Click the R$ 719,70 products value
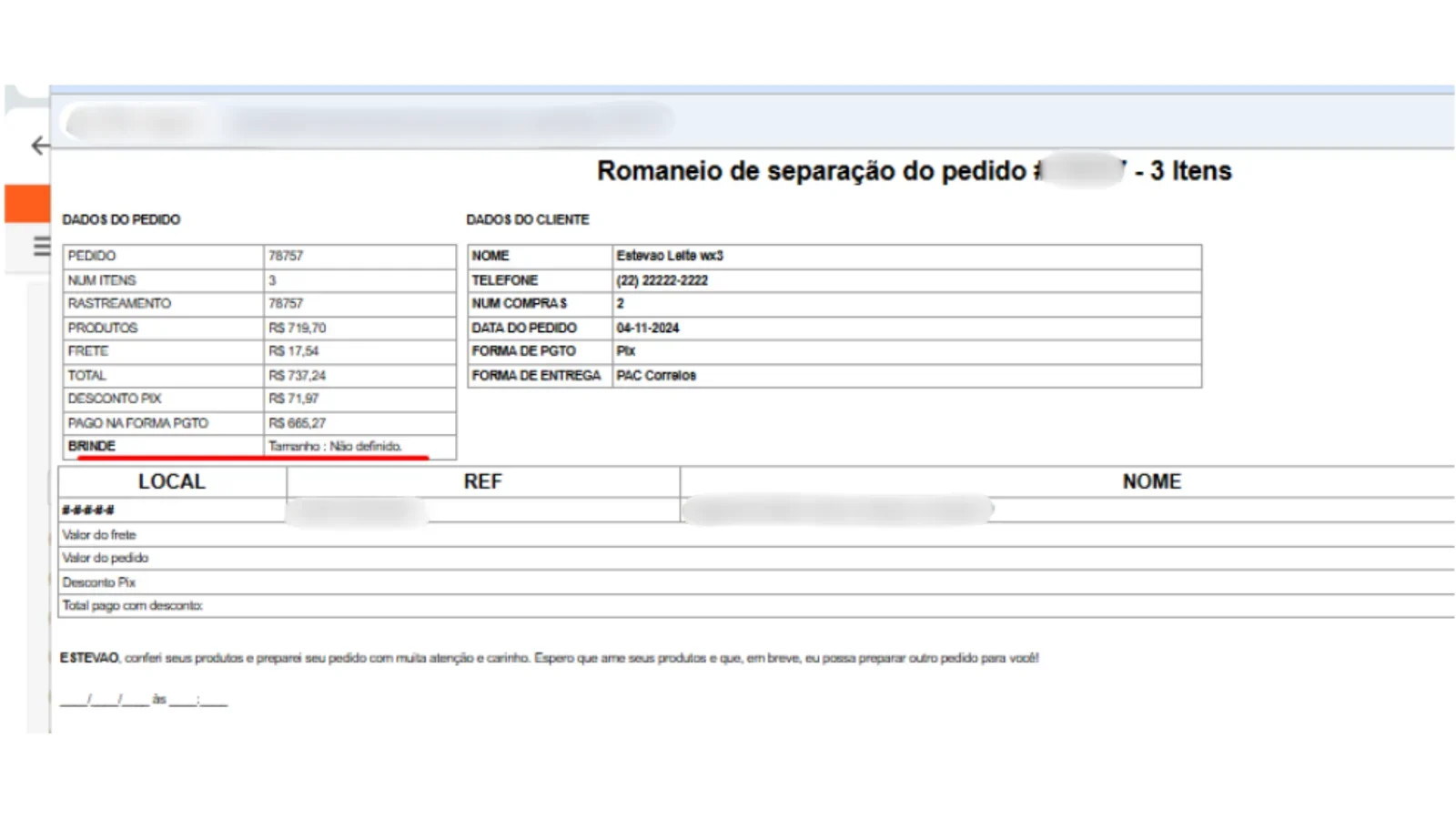Screen dimensions: 1456x819 [x=297, y=328]
